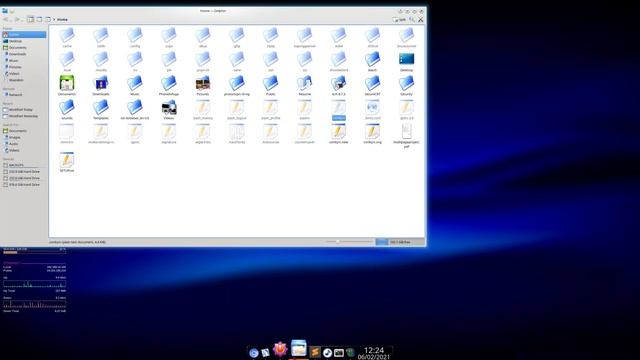The height and width of the screenshot is (360, 640).
Task: Select the conkyrc.new file icon
Action: (x=338, y=131)
